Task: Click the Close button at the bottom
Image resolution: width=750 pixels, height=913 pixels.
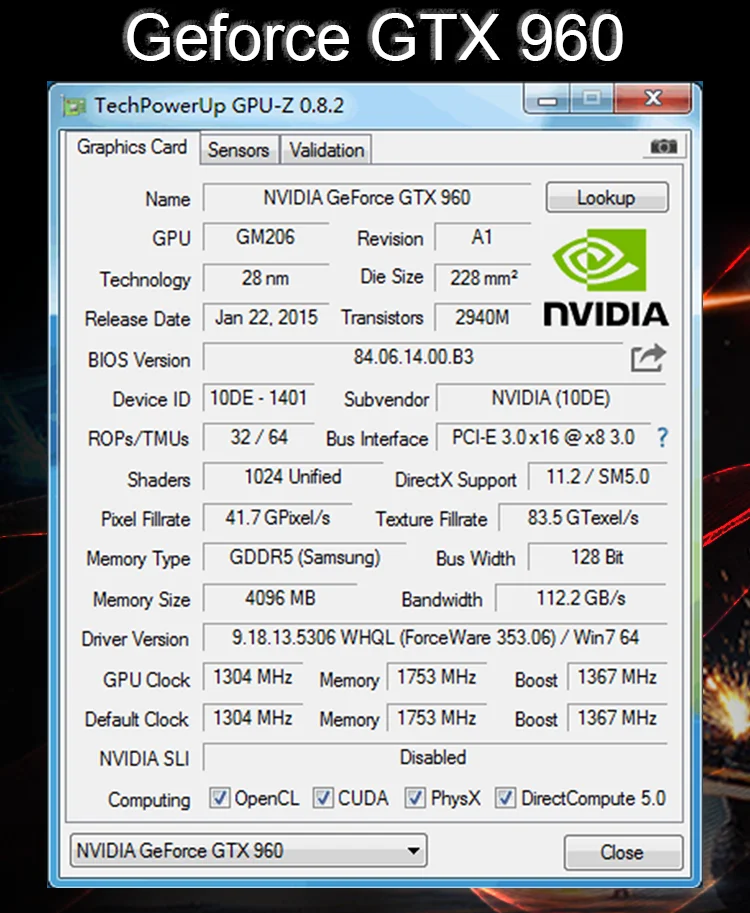Action: coord(622,852)
